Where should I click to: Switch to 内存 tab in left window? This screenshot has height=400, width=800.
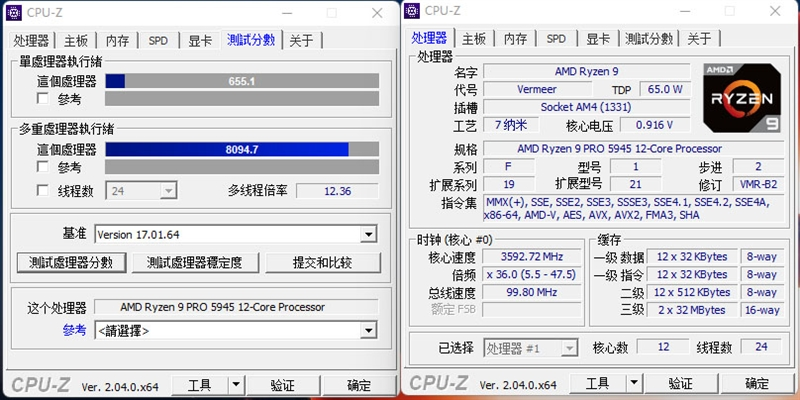click(x=117, y=41)
